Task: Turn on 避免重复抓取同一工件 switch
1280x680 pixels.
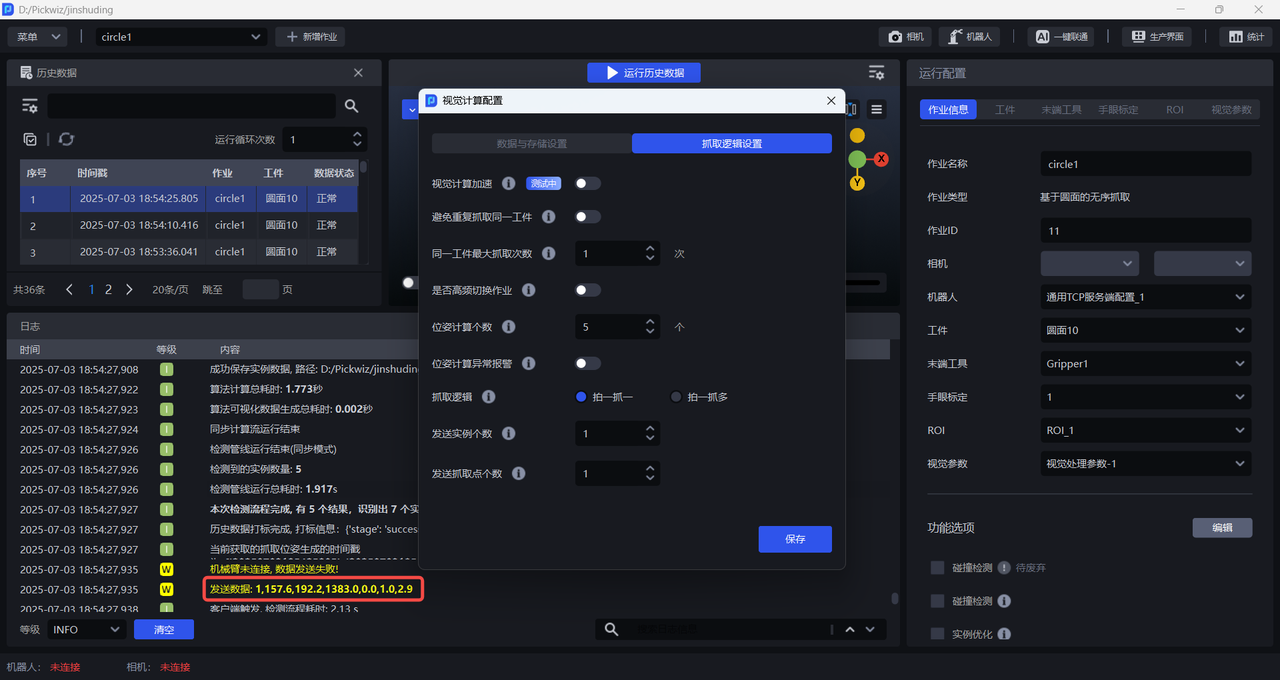Action: tap(588, 217)
